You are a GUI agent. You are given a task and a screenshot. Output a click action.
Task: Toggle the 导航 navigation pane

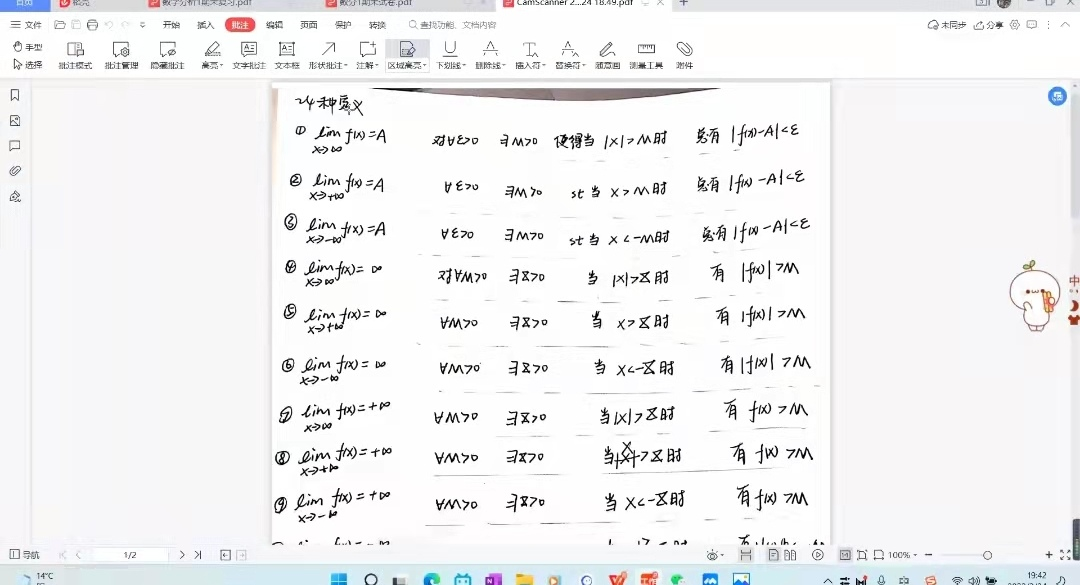(x=25, y=555)
